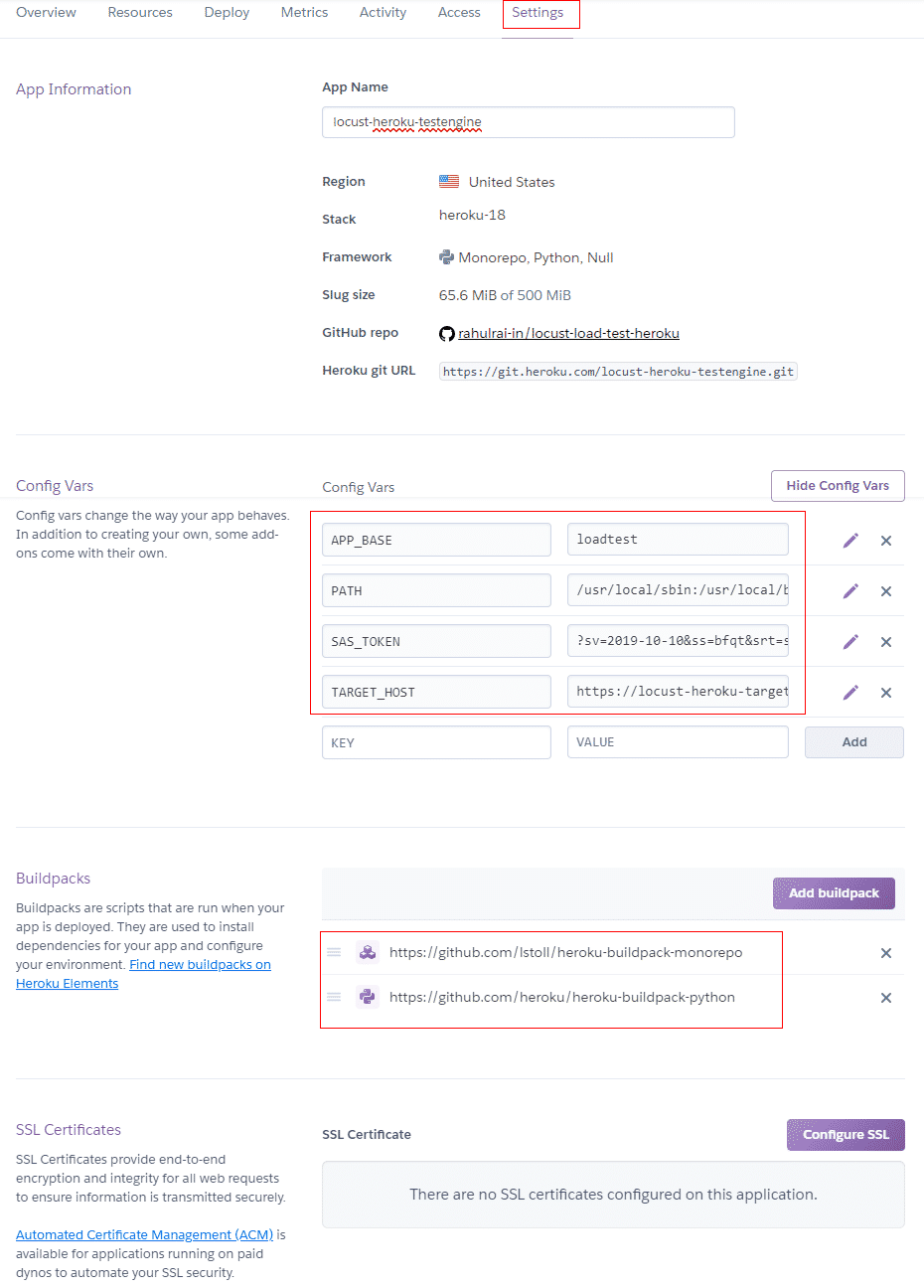Remove the heroku-buildpack-monorepo buildpack
Viewport: 924px width, 1288px height.
click(886, 953)
